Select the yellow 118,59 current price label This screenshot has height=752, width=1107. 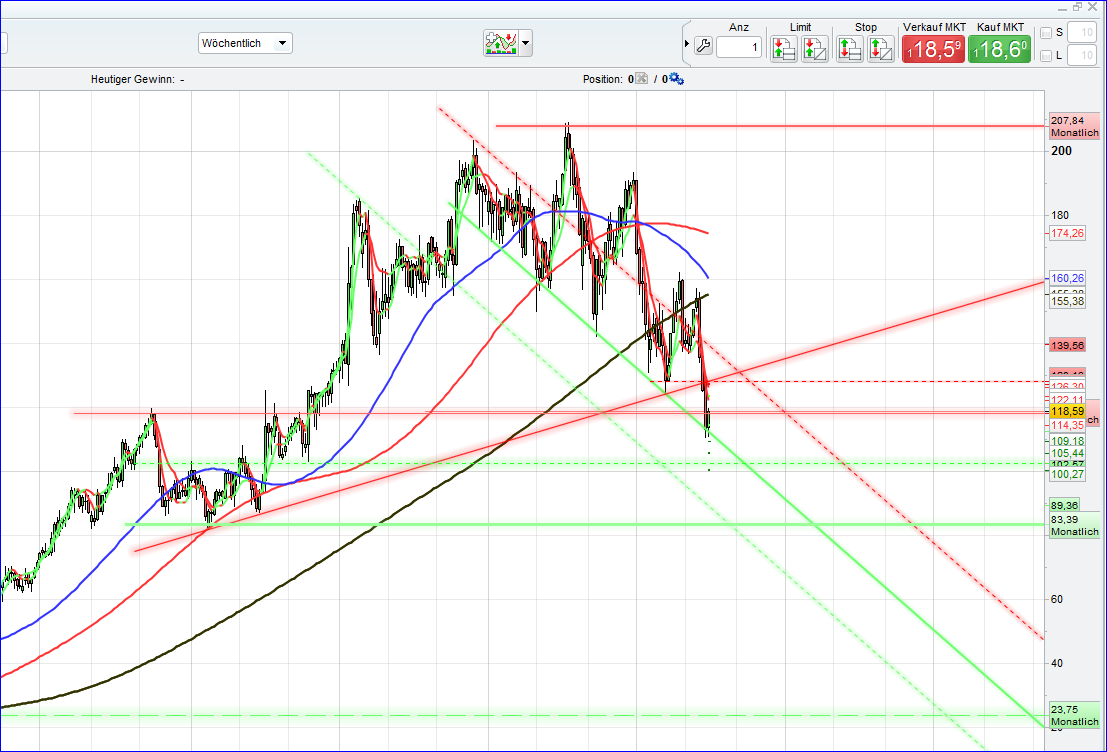coord(1067,411)
